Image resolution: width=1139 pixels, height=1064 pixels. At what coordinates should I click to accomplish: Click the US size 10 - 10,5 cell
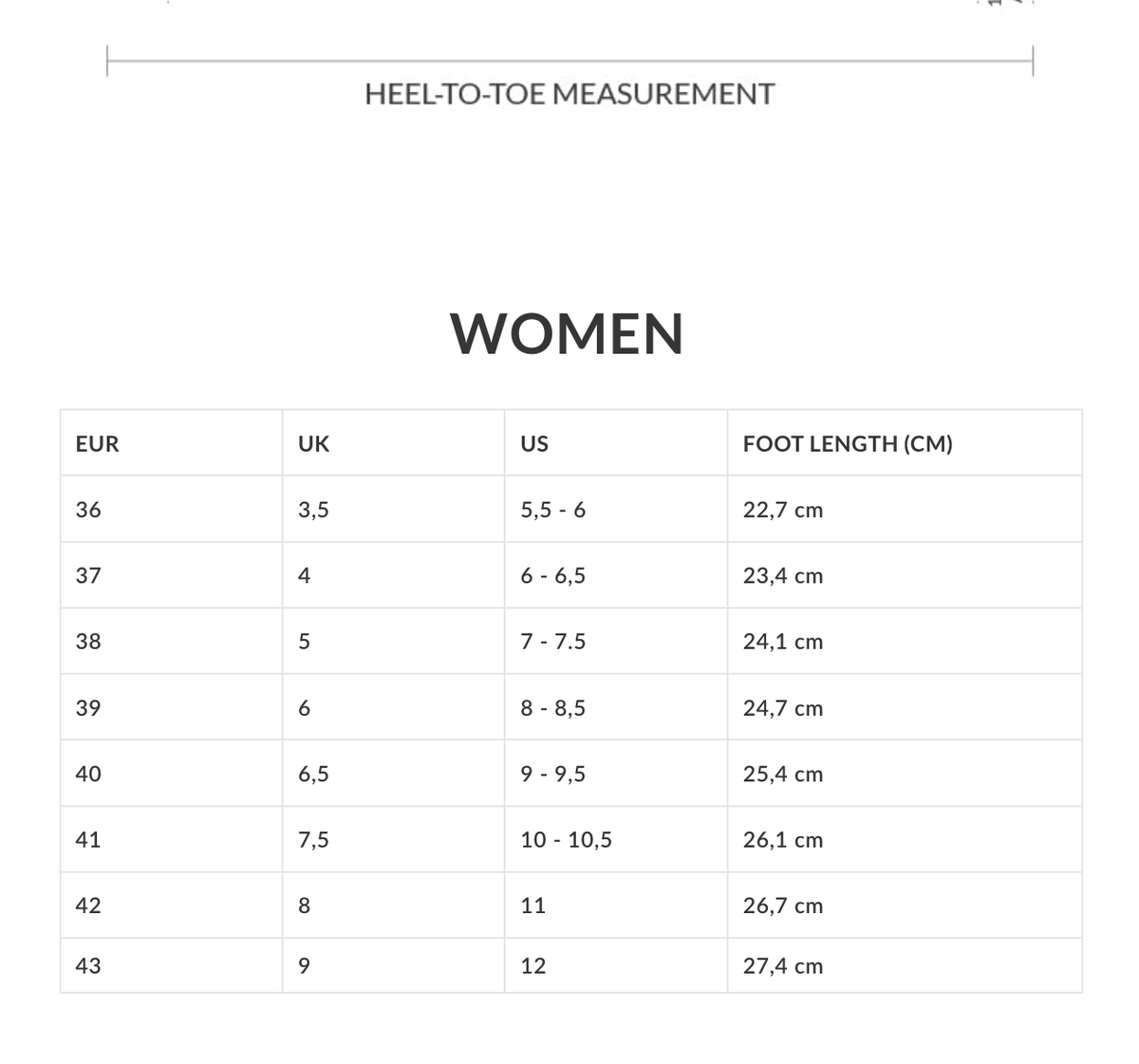pyautogui.click(x=616, y=839)
